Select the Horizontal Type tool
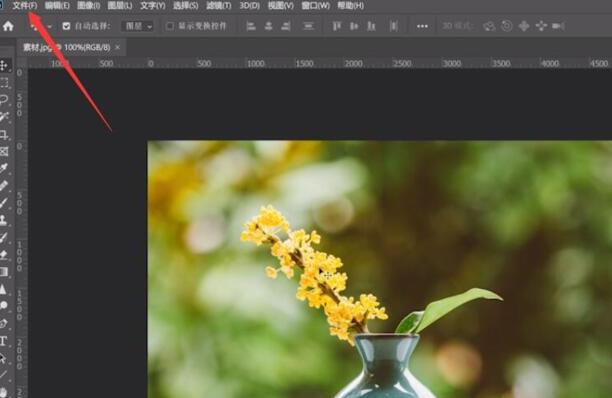 (4, 341)
